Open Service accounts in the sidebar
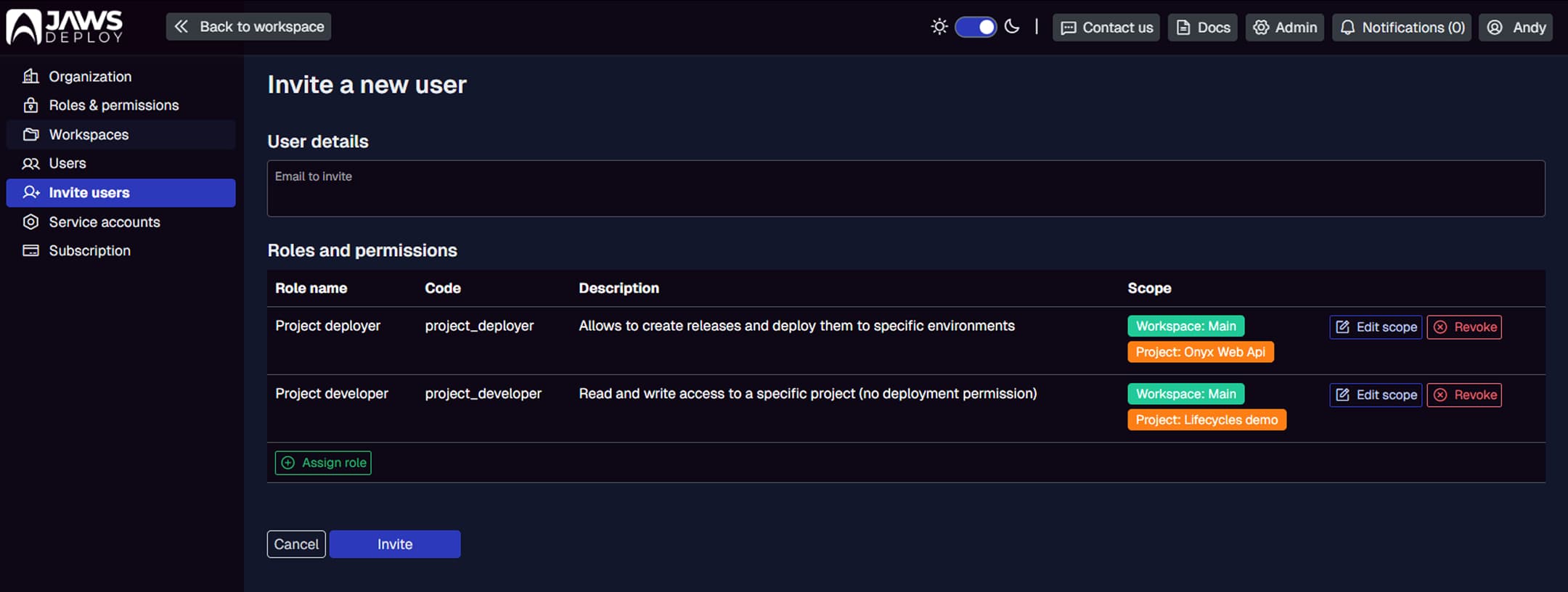The width and height of the screenshot is (1568, 592). pos(121,222)
